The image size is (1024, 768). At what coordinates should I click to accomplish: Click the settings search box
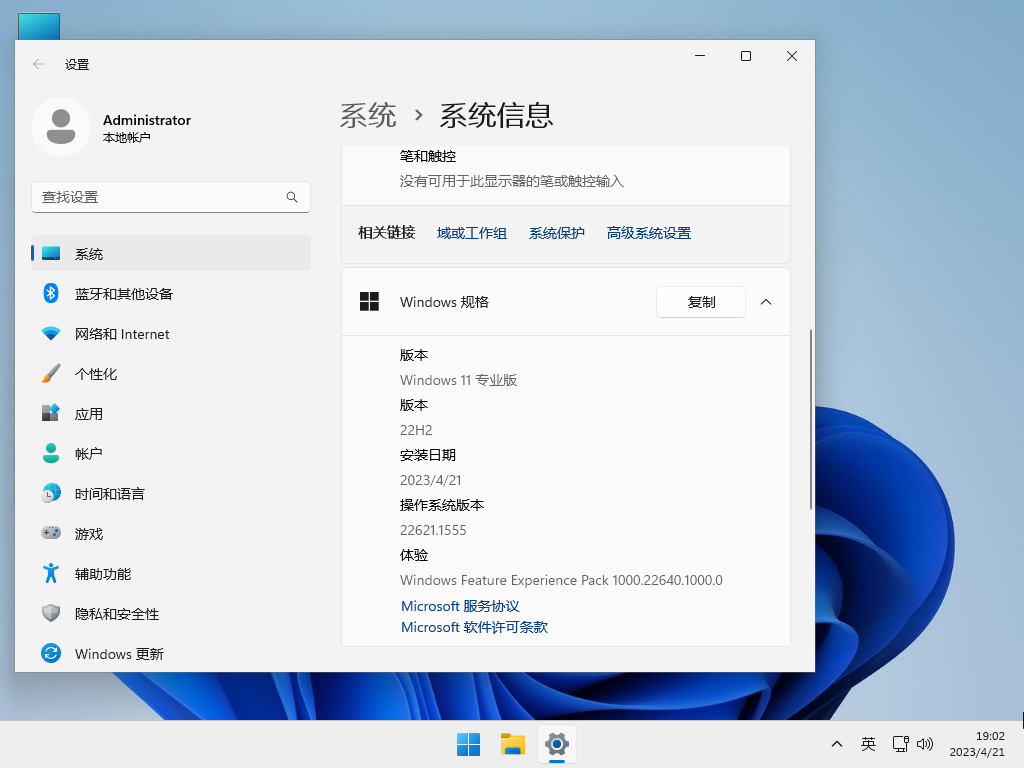coord(170,197)
